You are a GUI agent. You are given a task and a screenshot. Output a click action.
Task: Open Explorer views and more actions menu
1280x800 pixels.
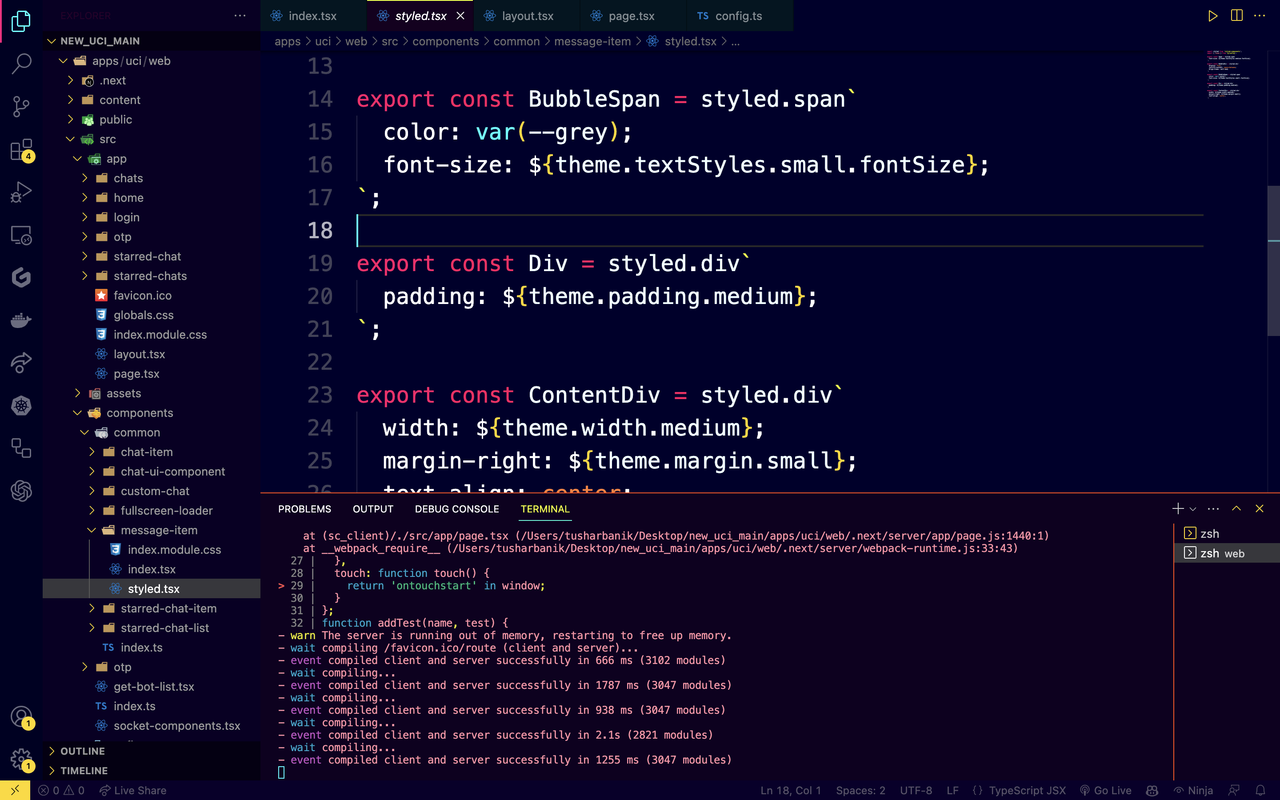coord(240,16)
